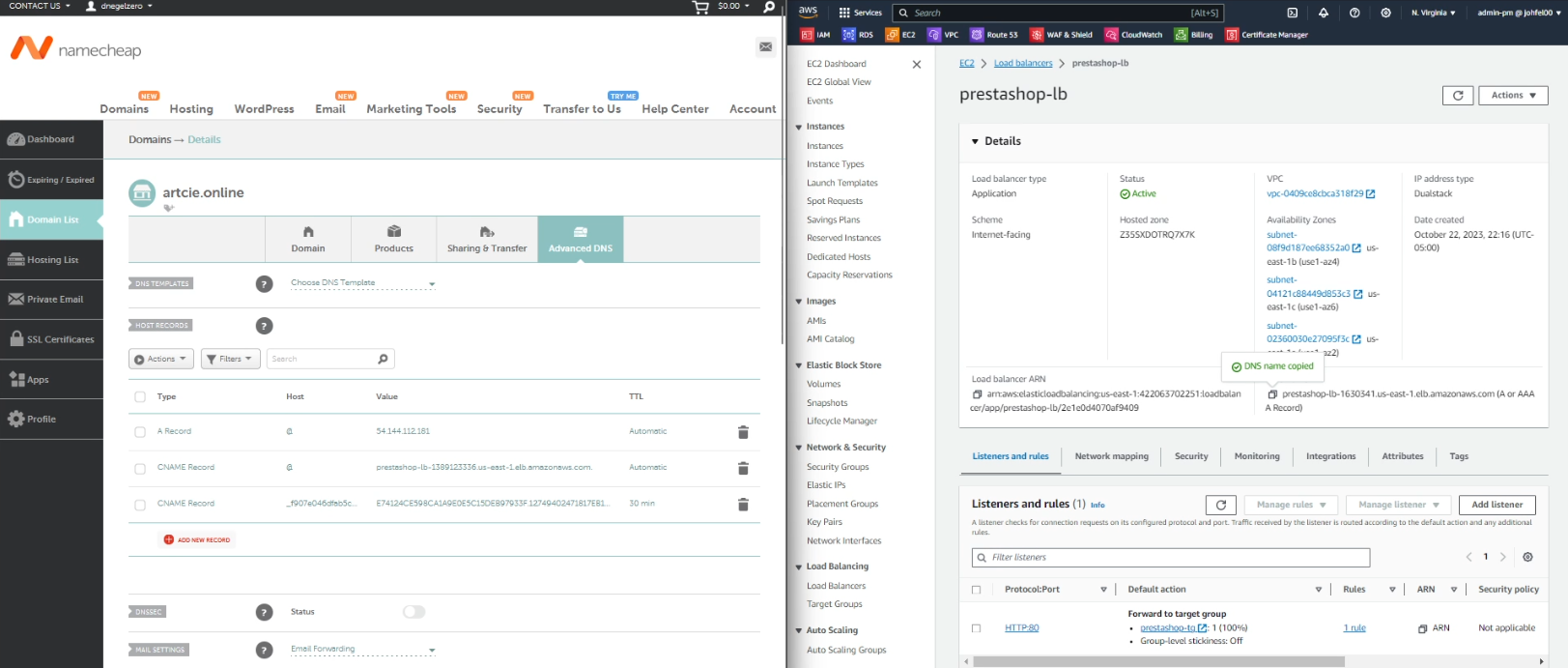The image size is (1568, 668).
Task: Open the Products tab
Action: [x=394, y=240]
